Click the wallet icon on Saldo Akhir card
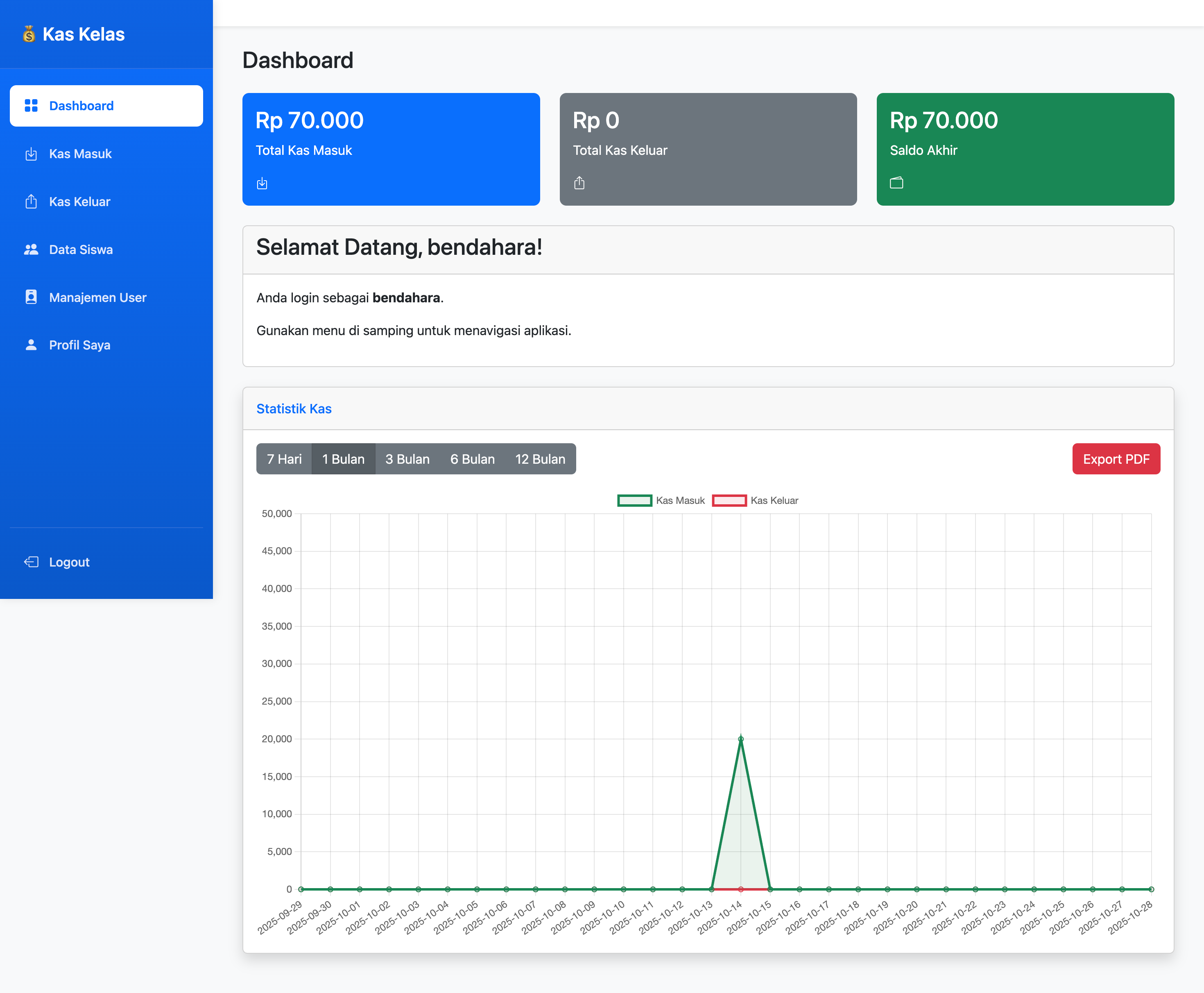1204x993 pixels. pyautogui.click(x=896, y=183)
